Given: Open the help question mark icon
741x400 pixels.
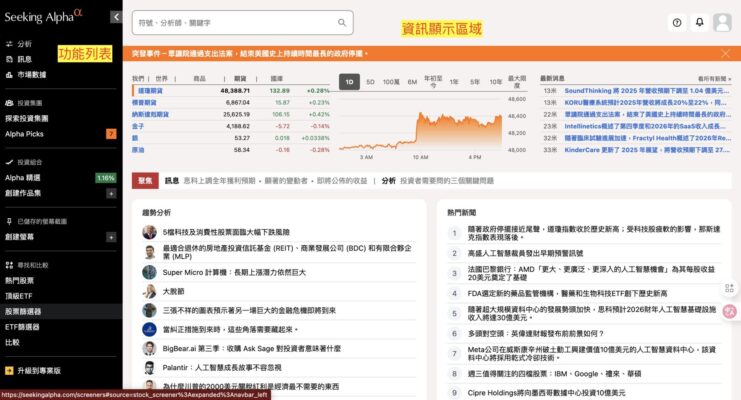Looking at the screenshot, I should click(677, 22).
